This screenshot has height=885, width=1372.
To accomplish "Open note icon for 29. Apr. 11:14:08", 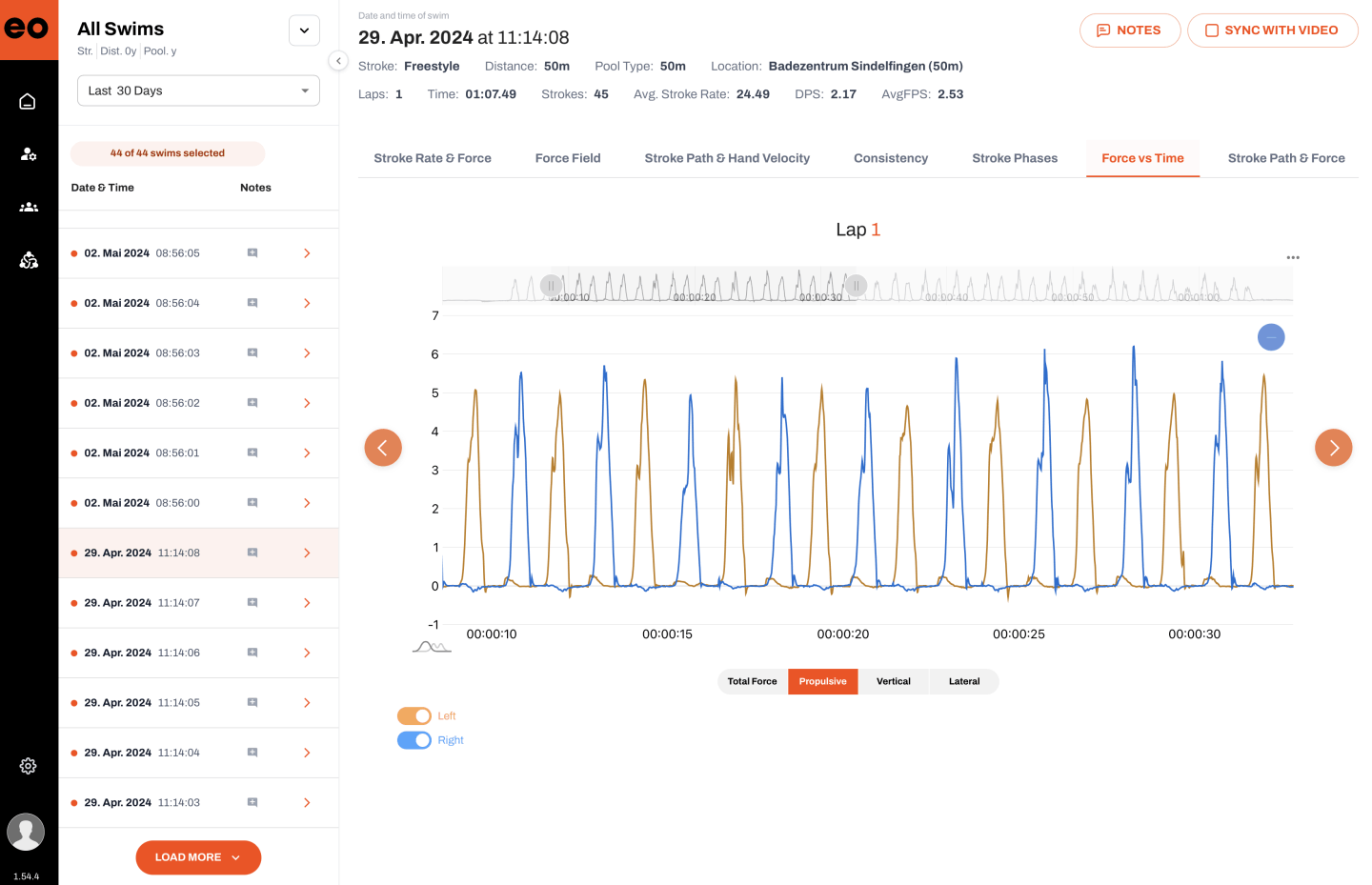I will pyautogui.click(x=252, y=553).
